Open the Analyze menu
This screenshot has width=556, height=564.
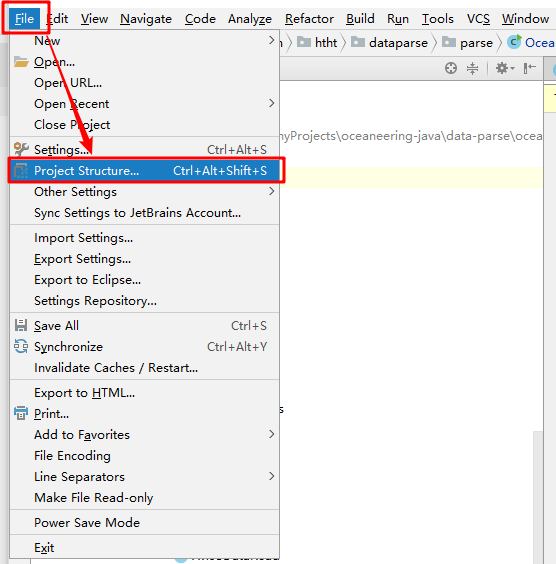coord(250,19)
